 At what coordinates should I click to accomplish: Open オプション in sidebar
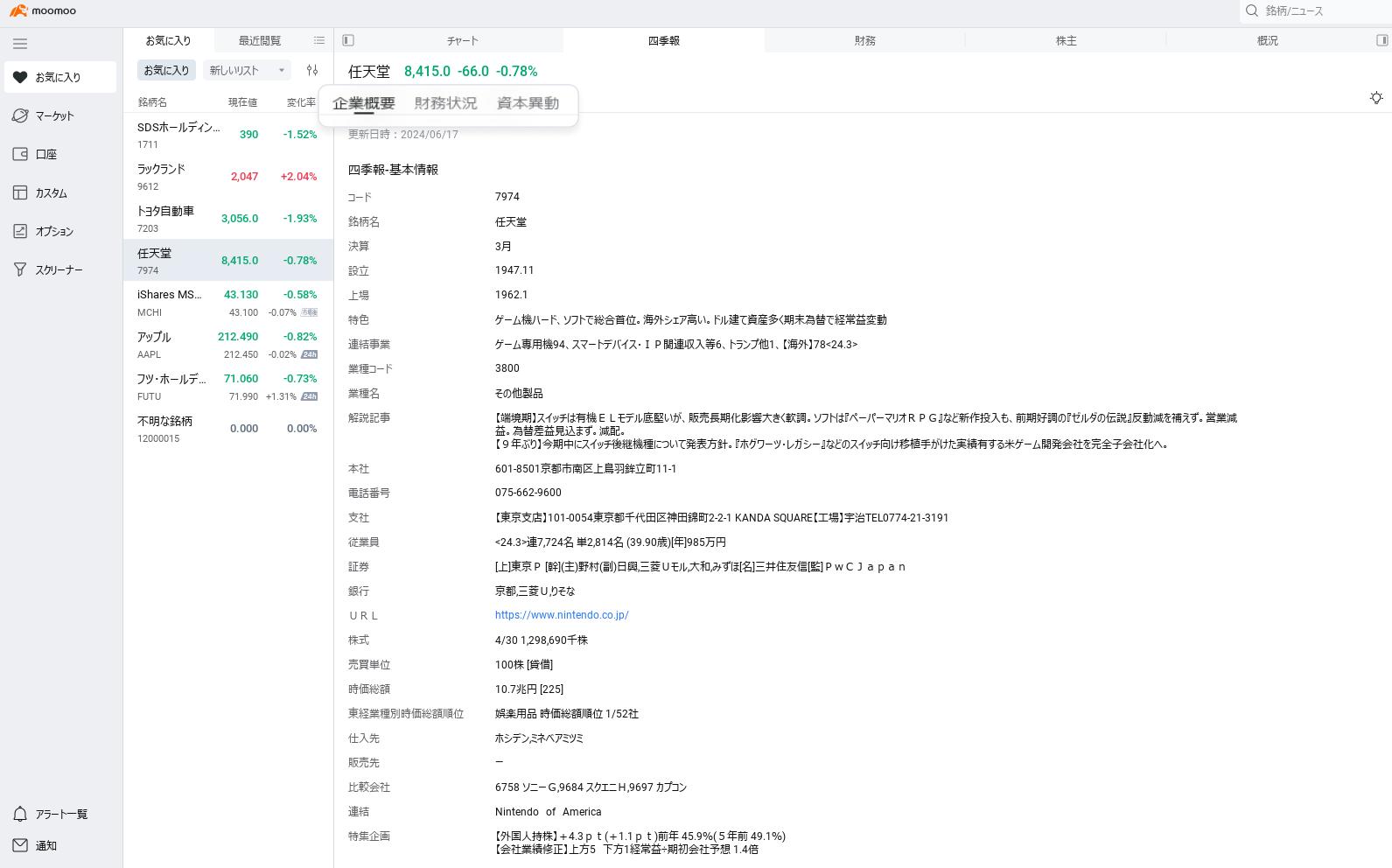point(59,231)
